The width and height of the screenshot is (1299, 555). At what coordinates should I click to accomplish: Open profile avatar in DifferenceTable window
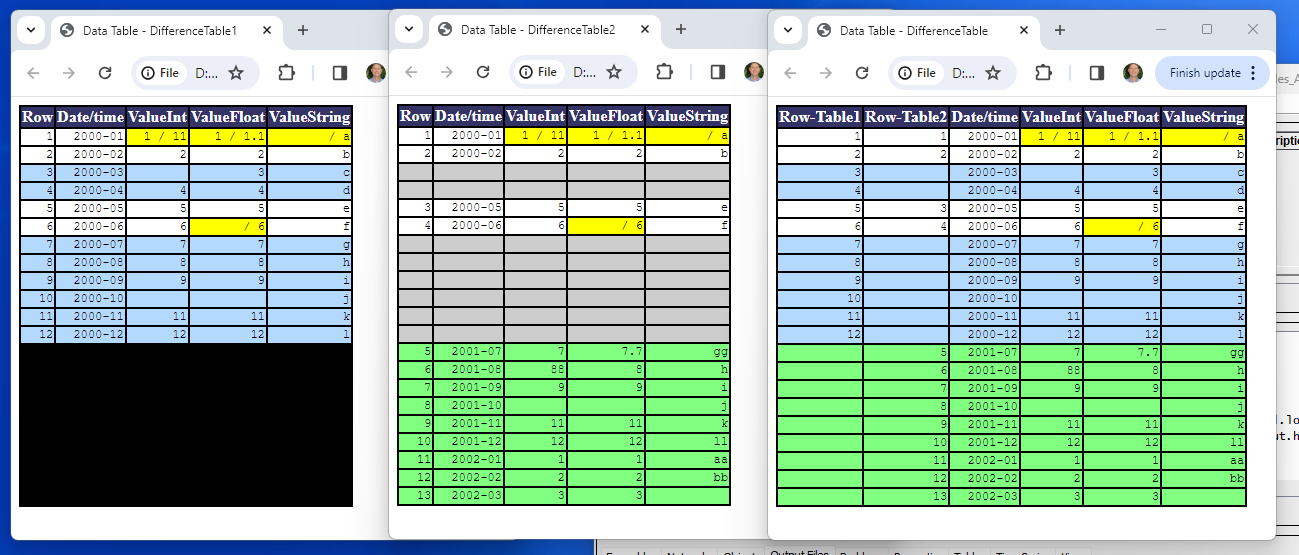[1133, 72]
